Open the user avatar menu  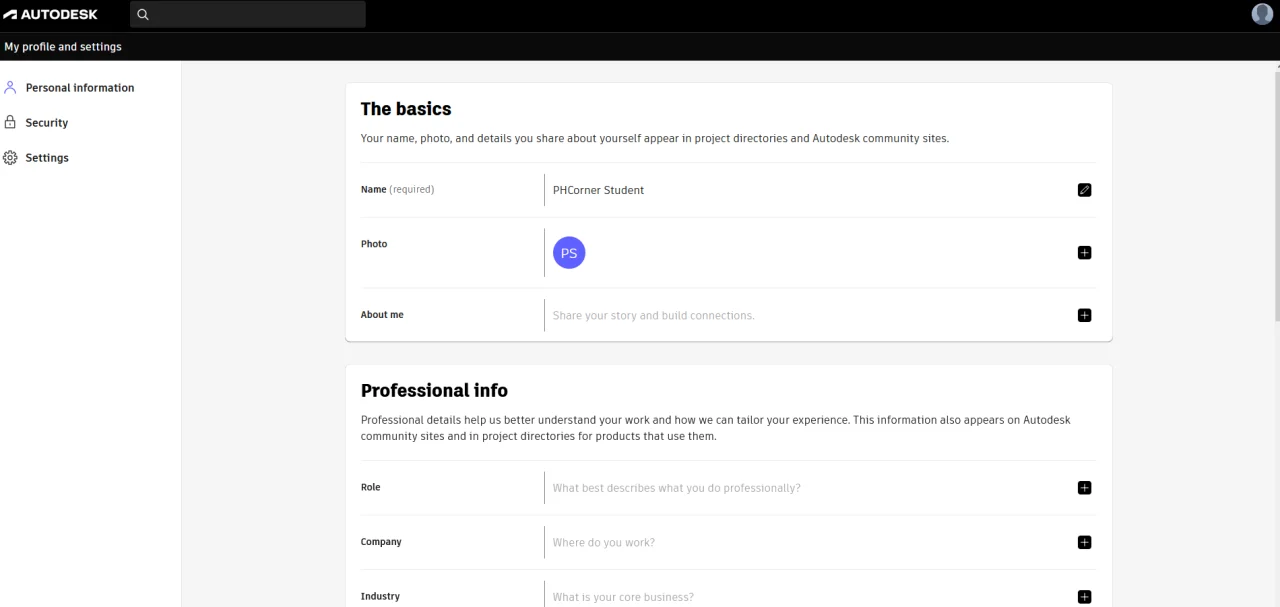(1262, 13)
